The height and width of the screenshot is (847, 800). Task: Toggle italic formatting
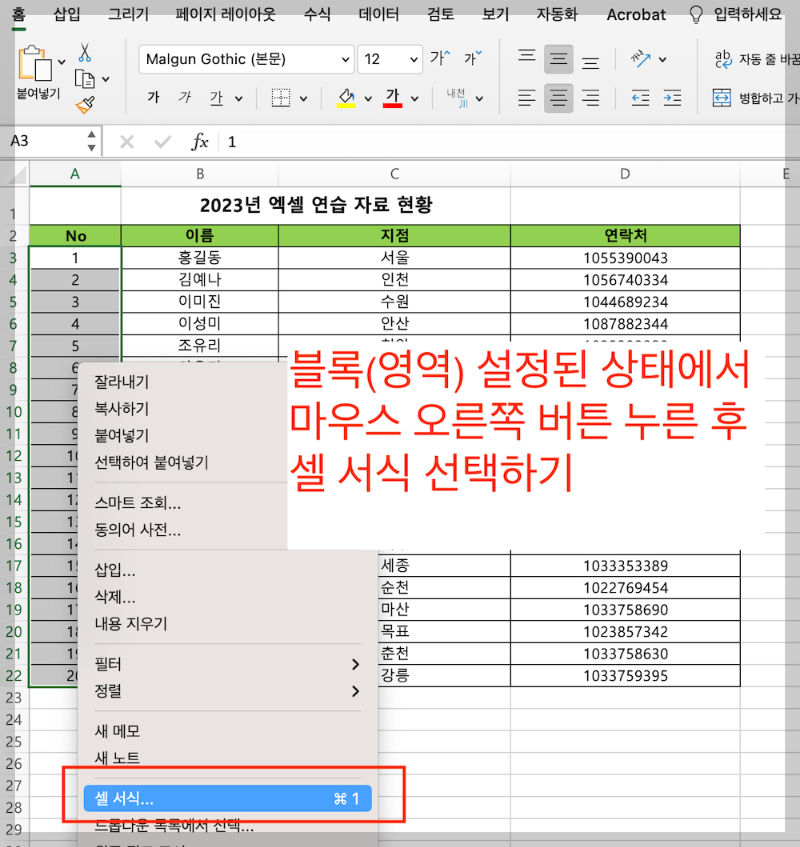pos(184,98)
